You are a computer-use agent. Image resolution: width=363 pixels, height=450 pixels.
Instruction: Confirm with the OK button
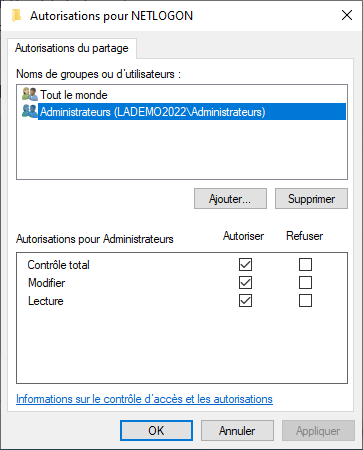pyautogui.click(x=156, y=431)
